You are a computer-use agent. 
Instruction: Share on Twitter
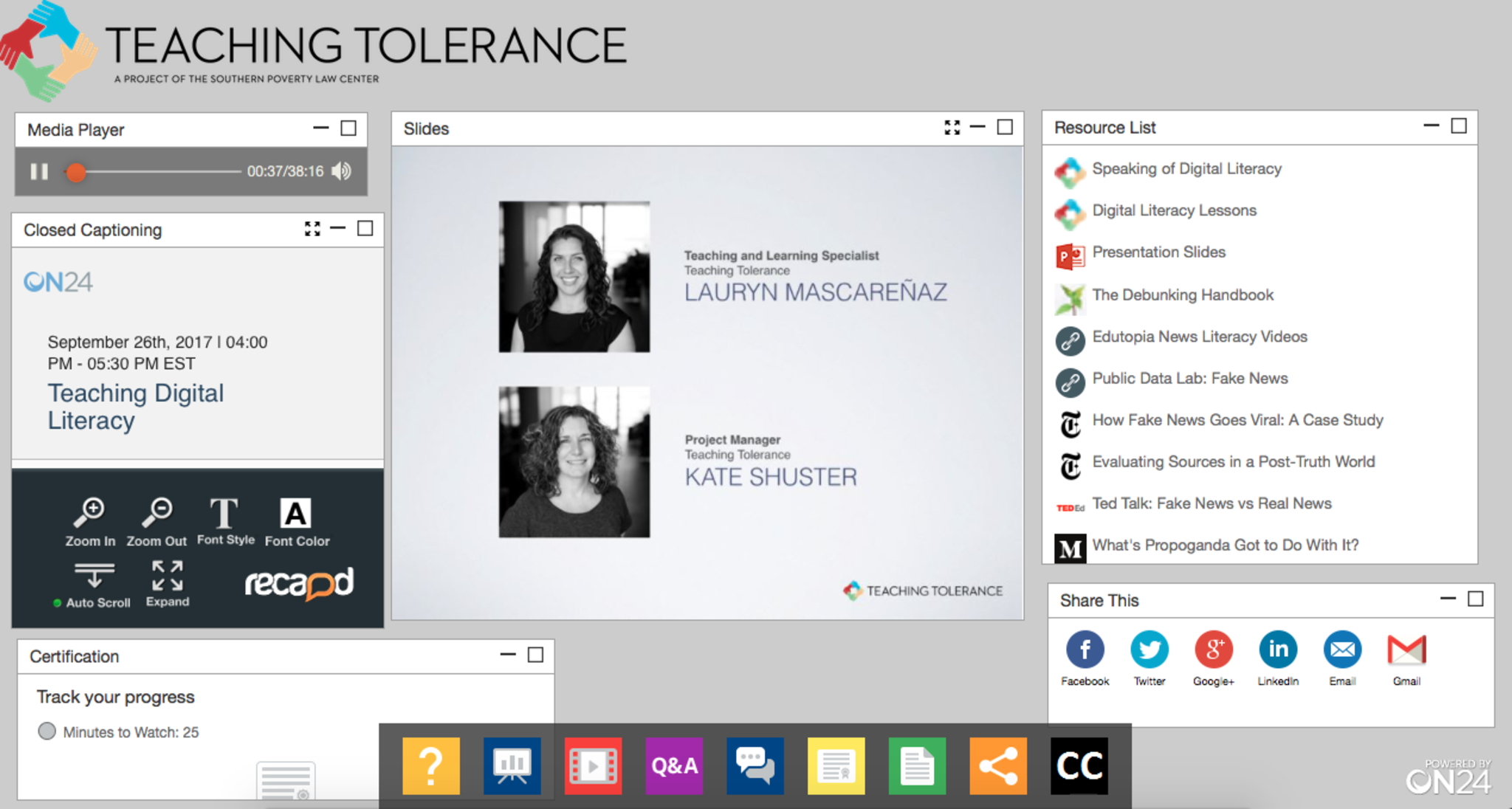click(1150, 650)
